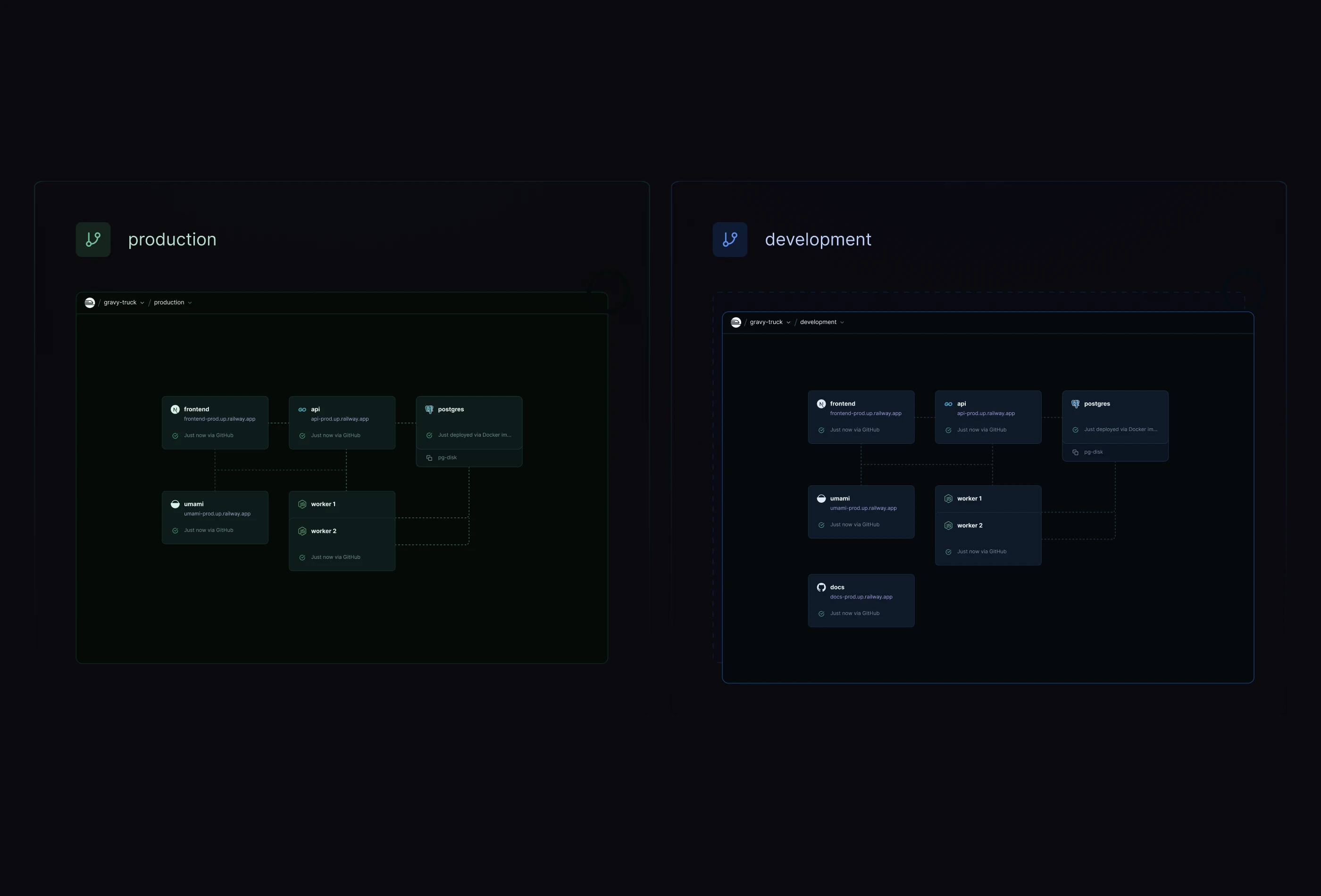This screenshot has width=1321, height=896.
Task: Click the green production branch icon
Action: [x=93, y=239]
